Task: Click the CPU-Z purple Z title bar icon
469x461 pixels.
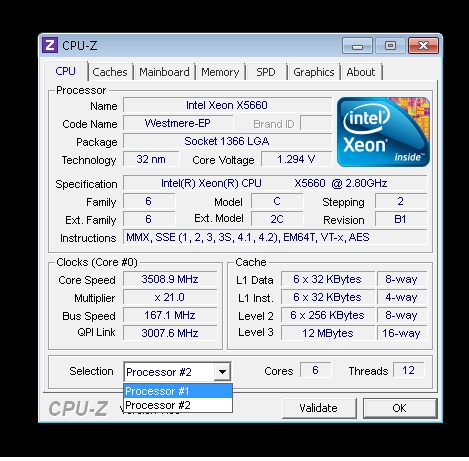Action: pyautogui.click(x=50, y=45)
